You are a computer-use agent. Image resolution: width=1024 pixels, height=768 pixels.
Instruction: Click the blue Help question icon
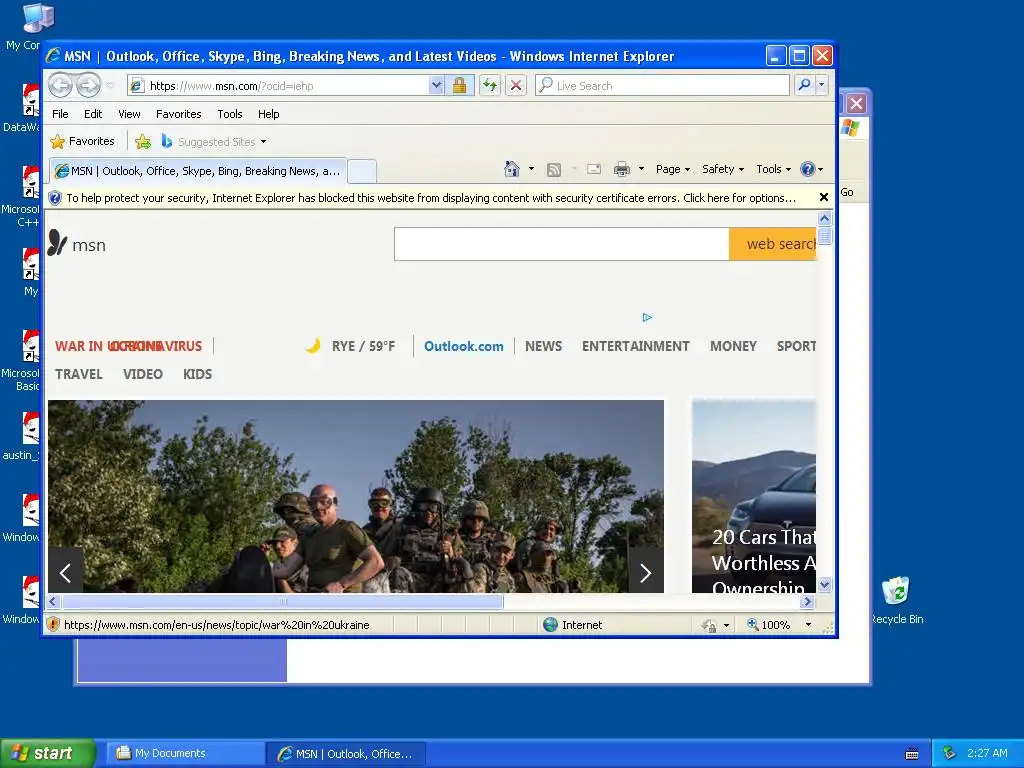808,169
